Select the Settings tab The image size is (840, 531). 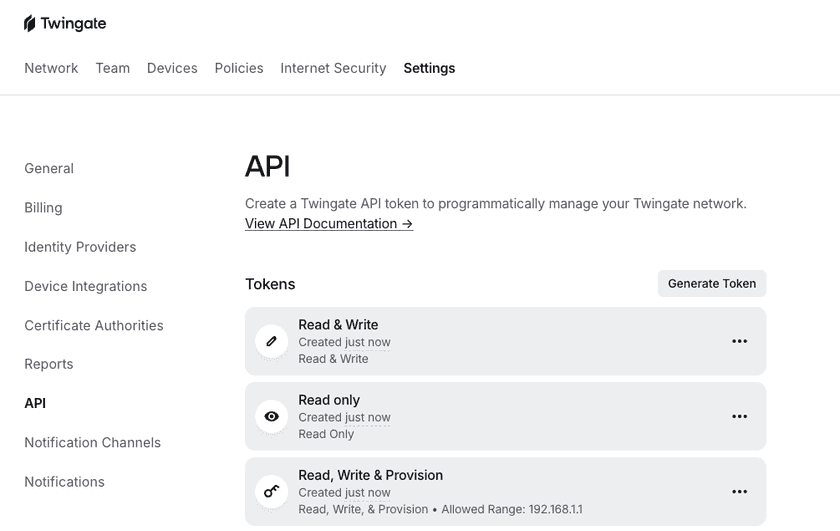[429, 68]
